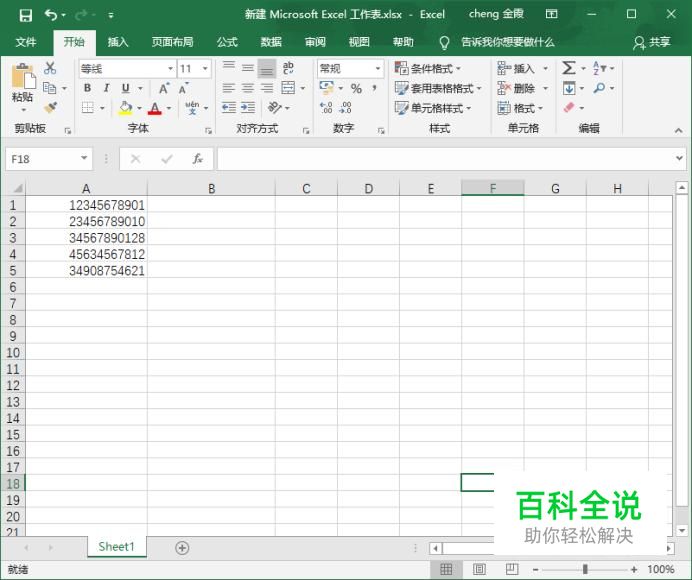Click the Merge & Center icon

pos(288,88)
